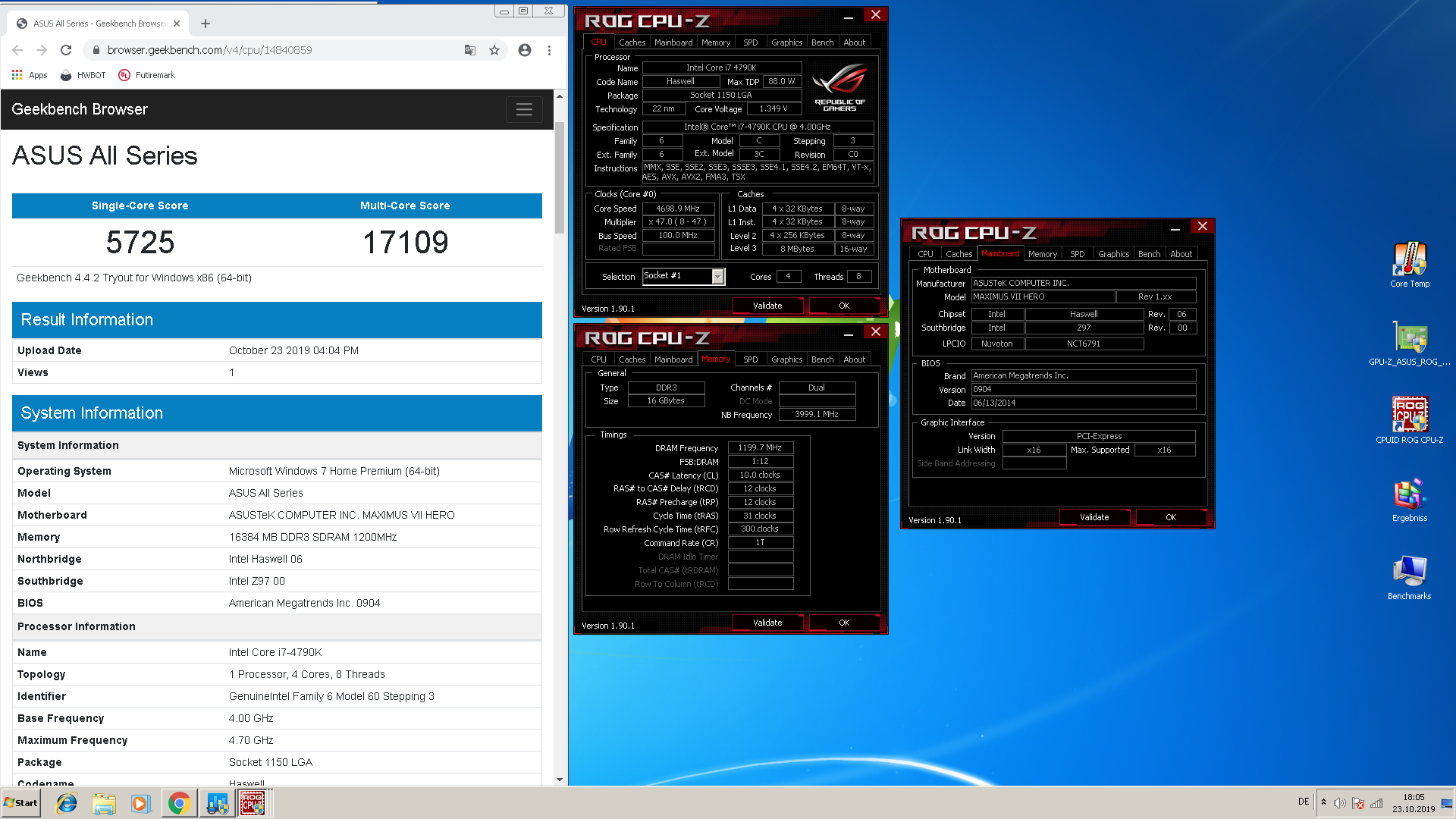Open a new Chrome tab with plus

[x=205, y=24]
